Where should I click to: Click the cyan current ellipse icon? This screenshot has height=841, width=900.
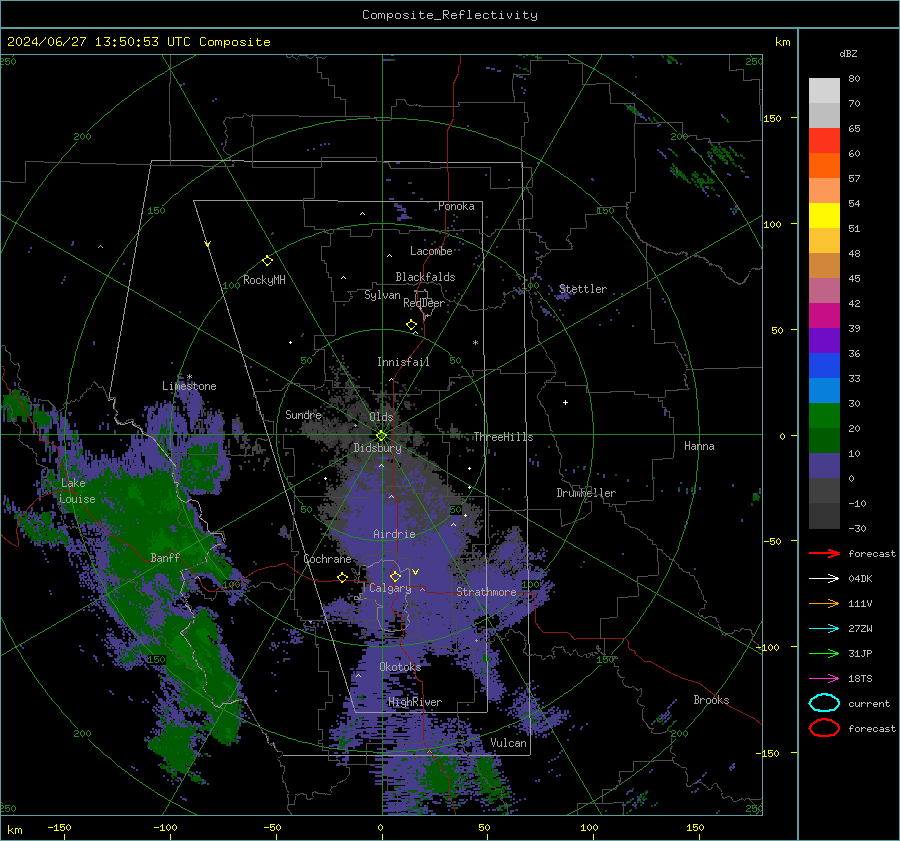coord(824,703)
